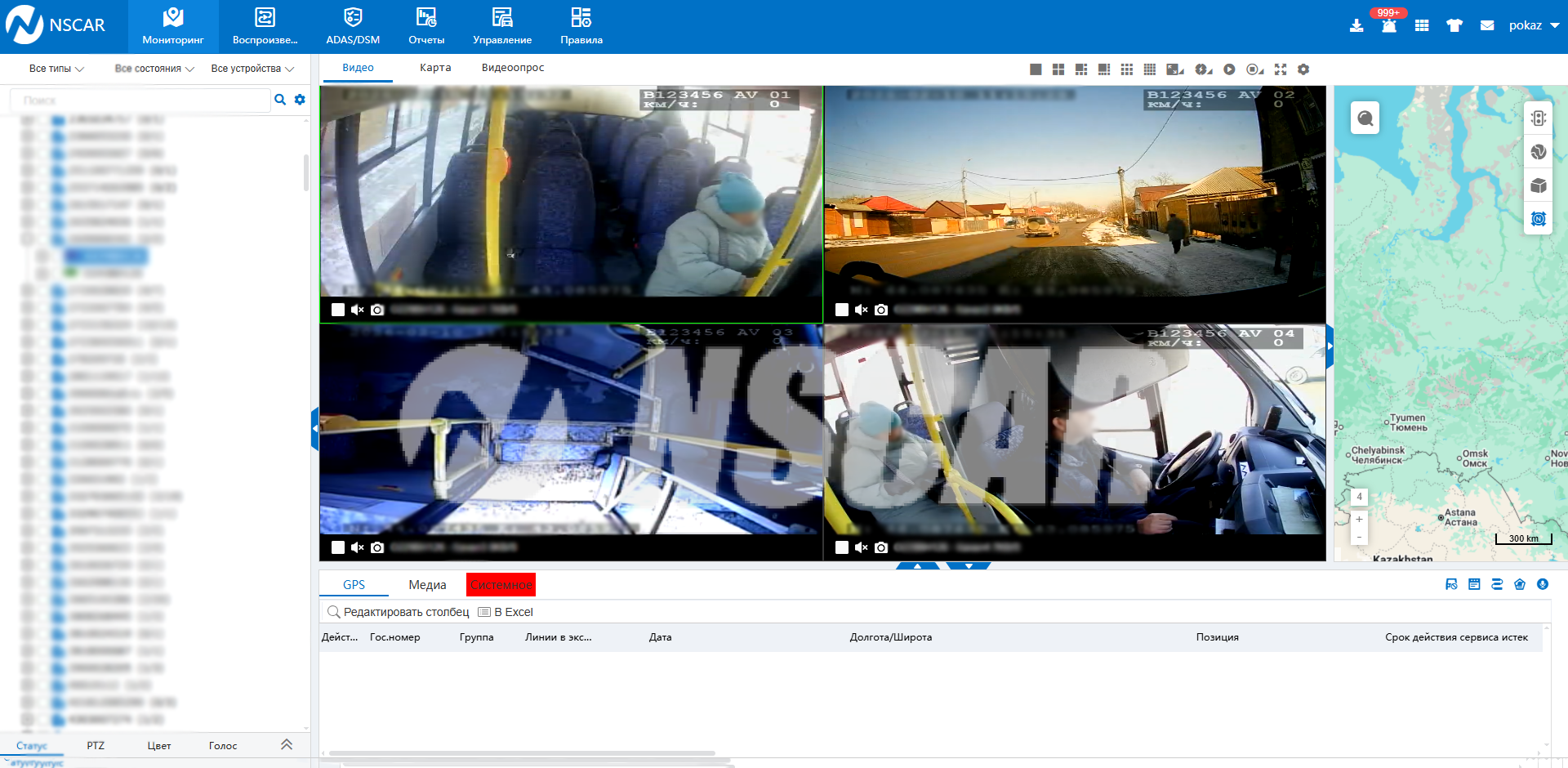The image size is (1568, 768).
Task: Click 'Редактировать столбец' button
Action: pyautogui.click(x=399, y=612)
